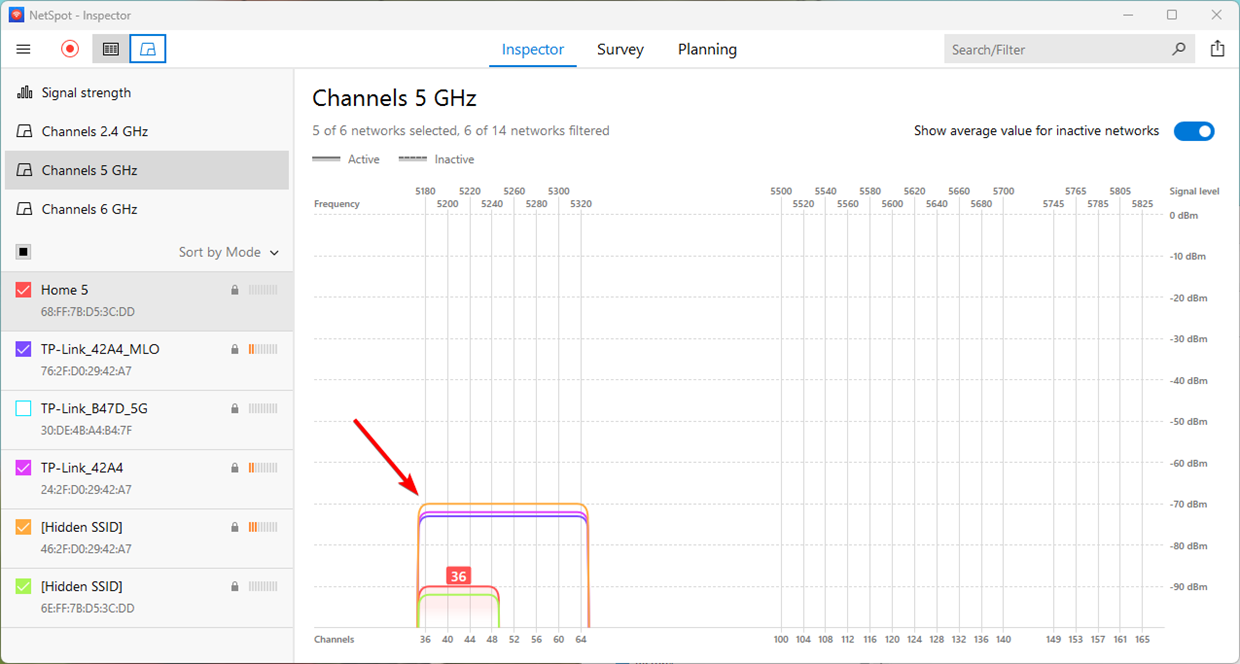This screenshot has width=1240, height=664.
Task: Switch to table view icon
Action: 110,48
